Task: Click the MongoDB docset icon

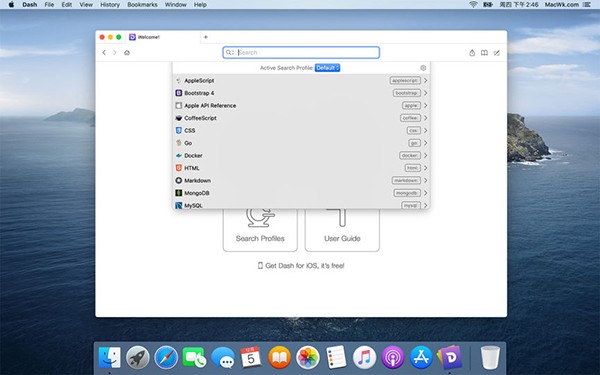Action: pyautogui.click(x=179, y=193)
